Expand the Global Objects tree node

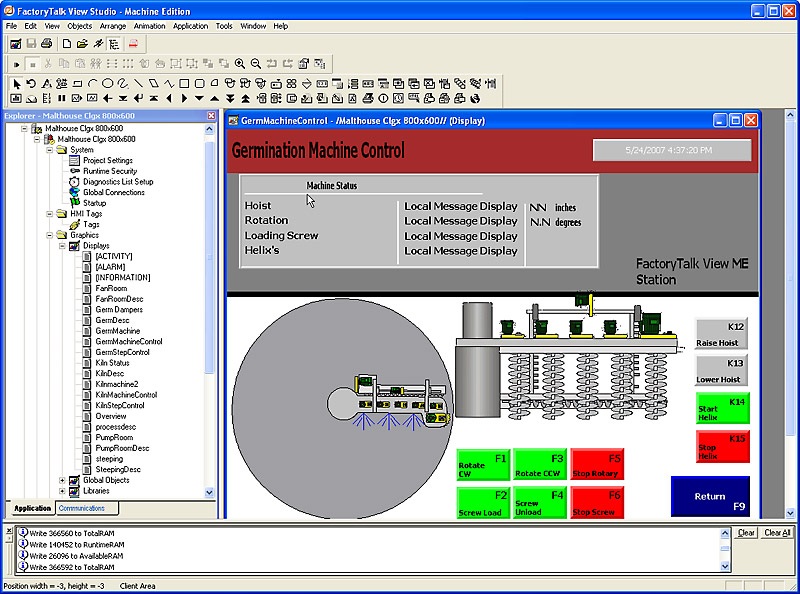click(x=62, y=480)
